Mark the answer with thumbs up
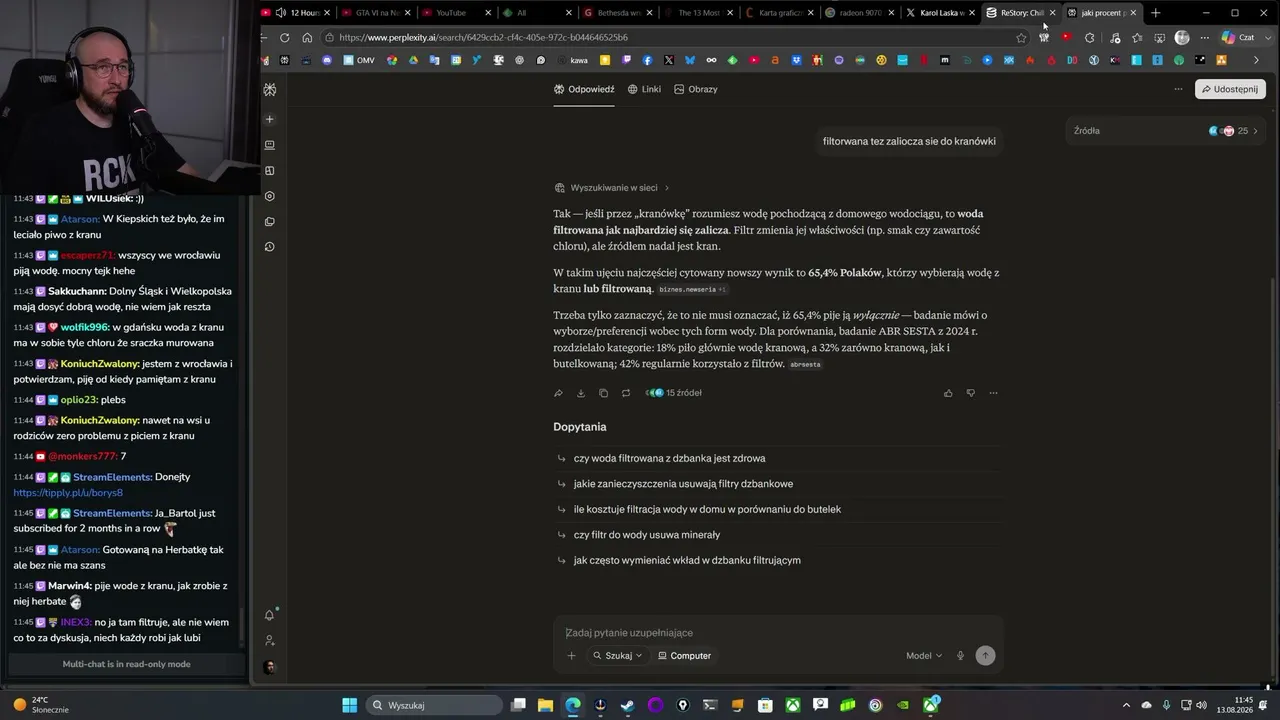Image resolution: width=1280 pixels, height=720 pixels. pyautogui.click(x=948, y=393)
